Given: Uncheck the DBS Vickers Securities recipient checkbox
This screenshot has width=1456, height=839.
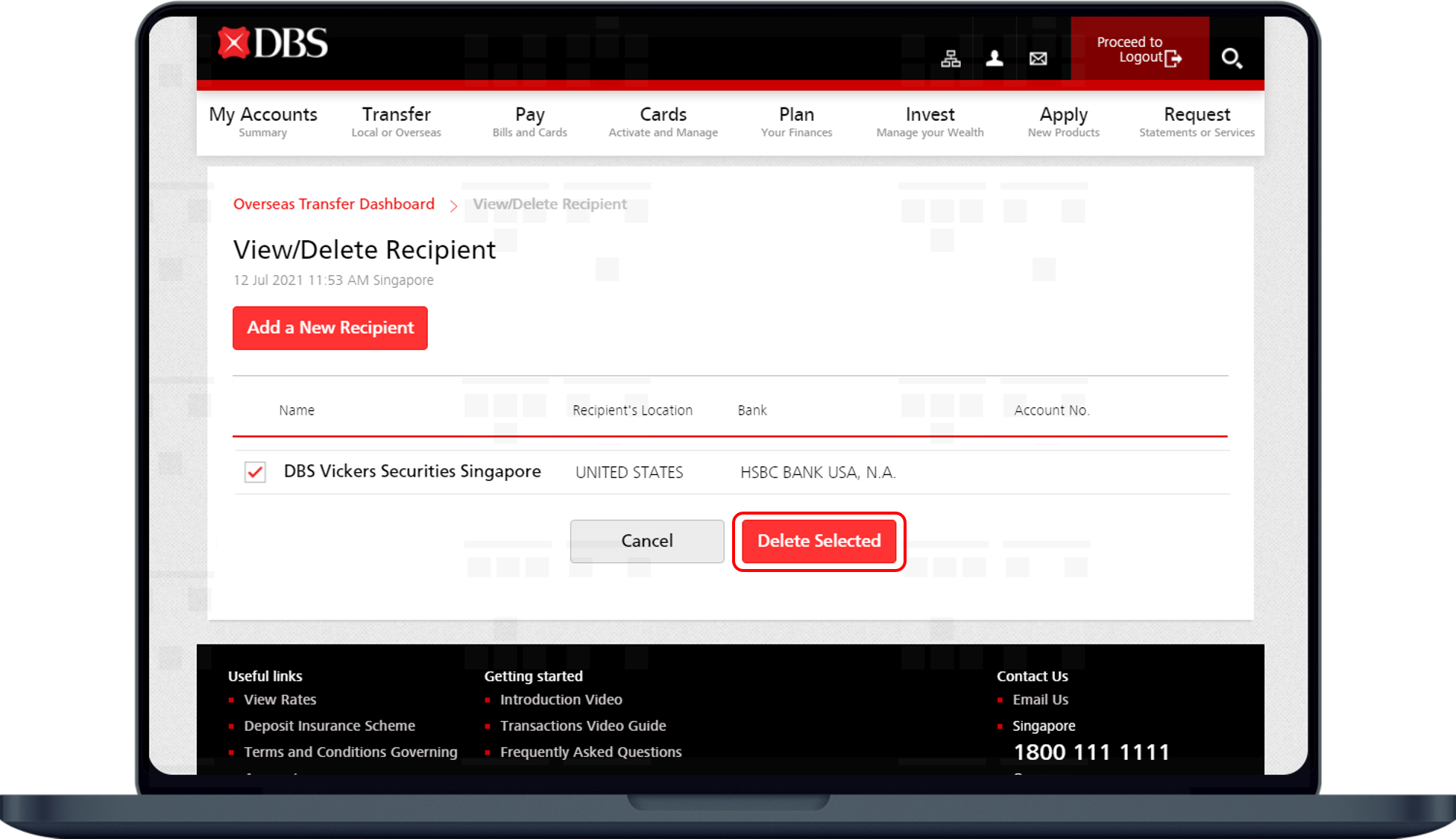Looking at the screenshot, I should (255, 472).
